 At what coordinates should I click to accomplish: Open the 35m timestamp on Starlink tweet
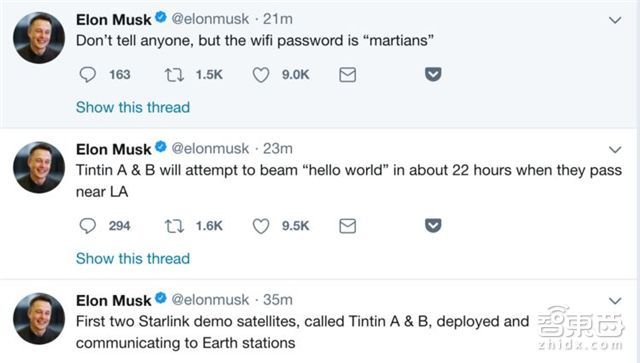click(278, 300)
